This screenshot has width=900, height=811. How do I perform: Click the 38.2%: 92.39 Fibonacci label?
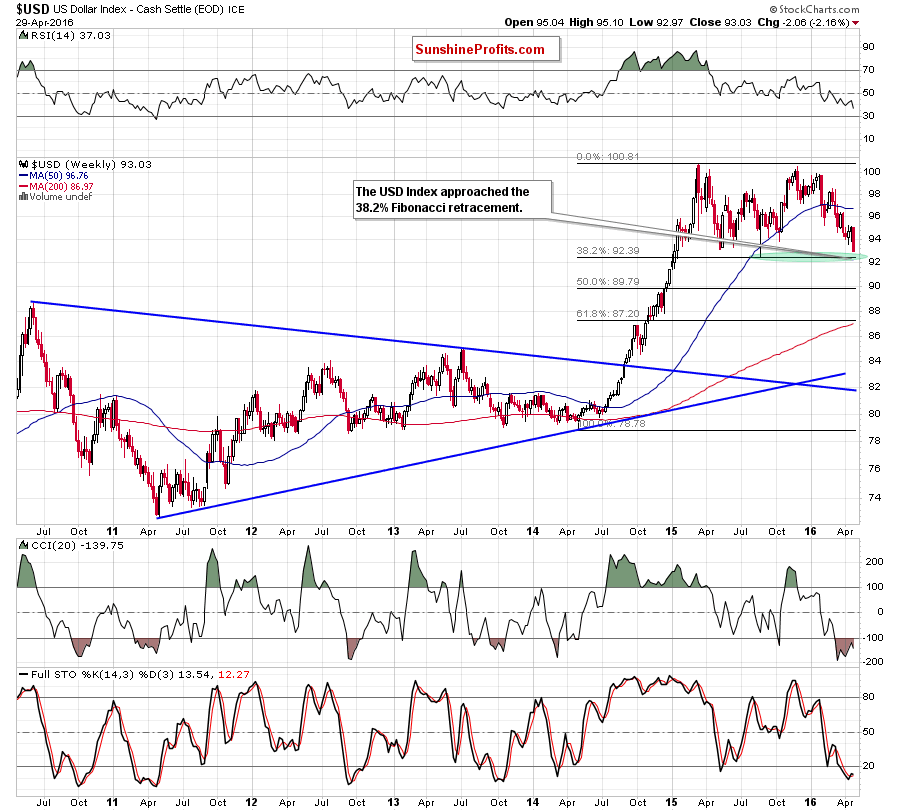tap(608, 251)
